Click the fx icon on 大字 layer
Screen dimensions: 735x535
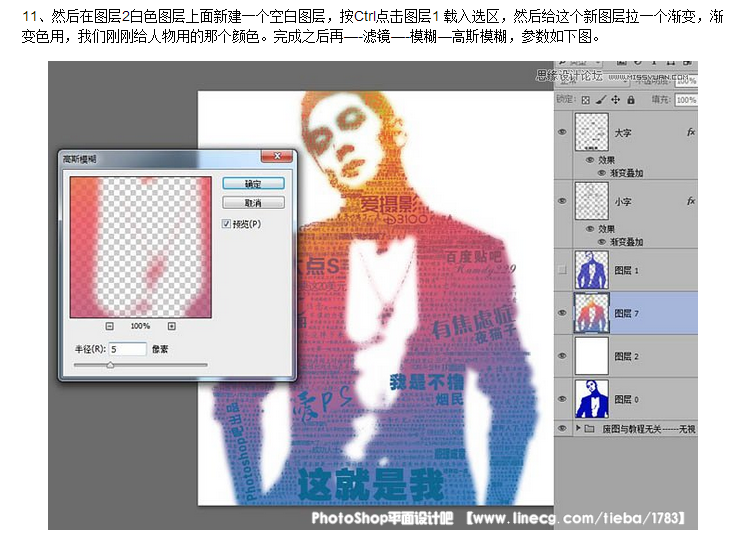690,132
